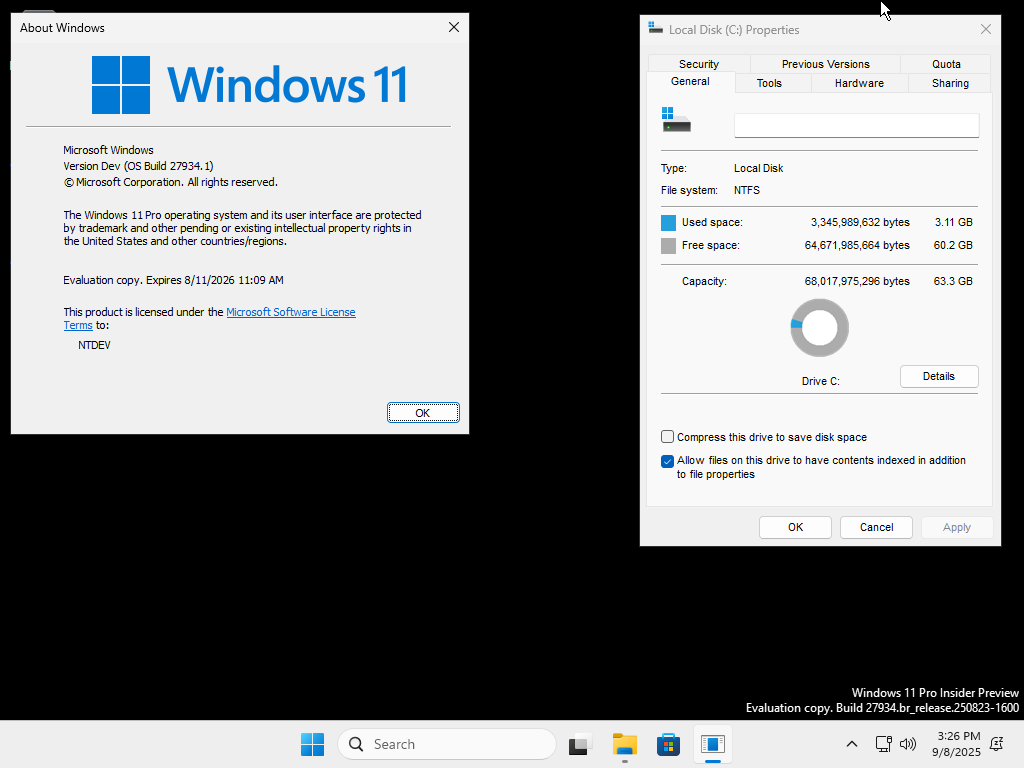The width and height of the screenshot is (1024, 768).
Task: Click the Local Disk Properties title icon
Action: [x=655, y=28]
